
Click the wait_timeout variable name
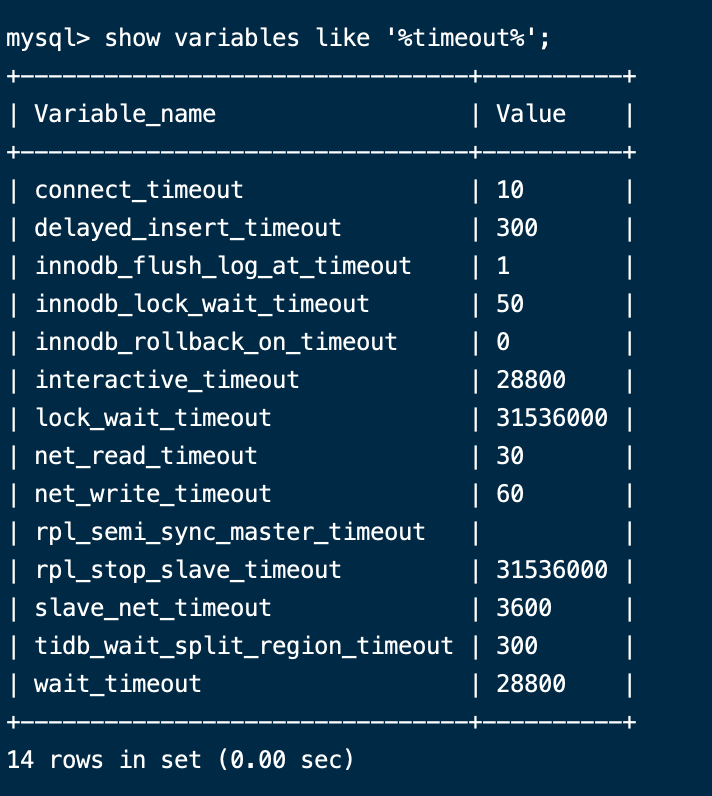pyautogui.click(x=117, y=684)
